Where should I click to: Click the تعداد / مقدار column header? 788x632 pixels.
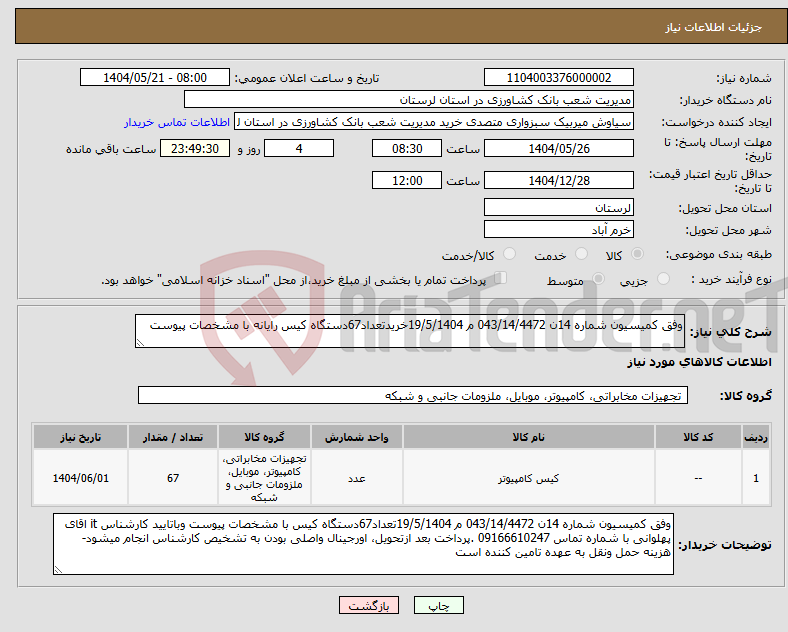click(173, 437)
